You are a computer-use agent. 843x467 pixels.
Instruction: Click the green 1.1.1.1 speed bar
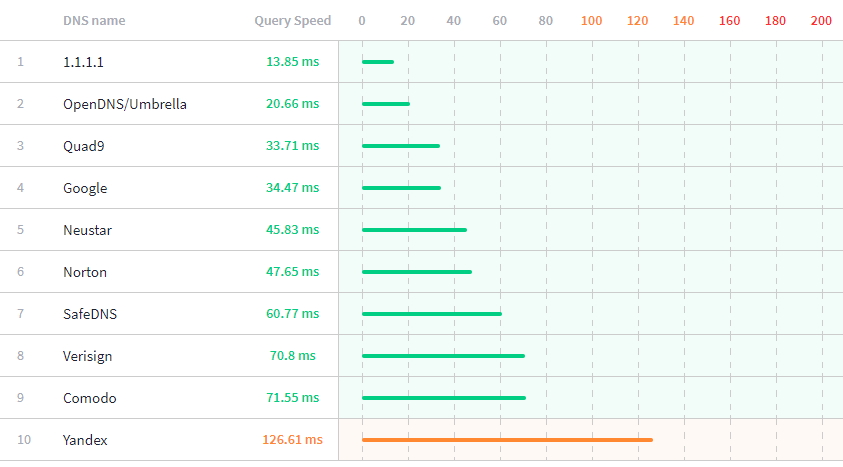pos(378,62)
